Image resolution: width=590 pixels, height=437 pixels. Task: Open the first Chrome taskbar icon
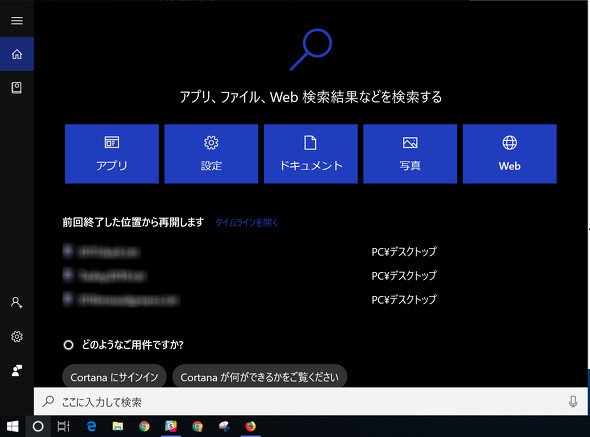[x=144, y=426]
